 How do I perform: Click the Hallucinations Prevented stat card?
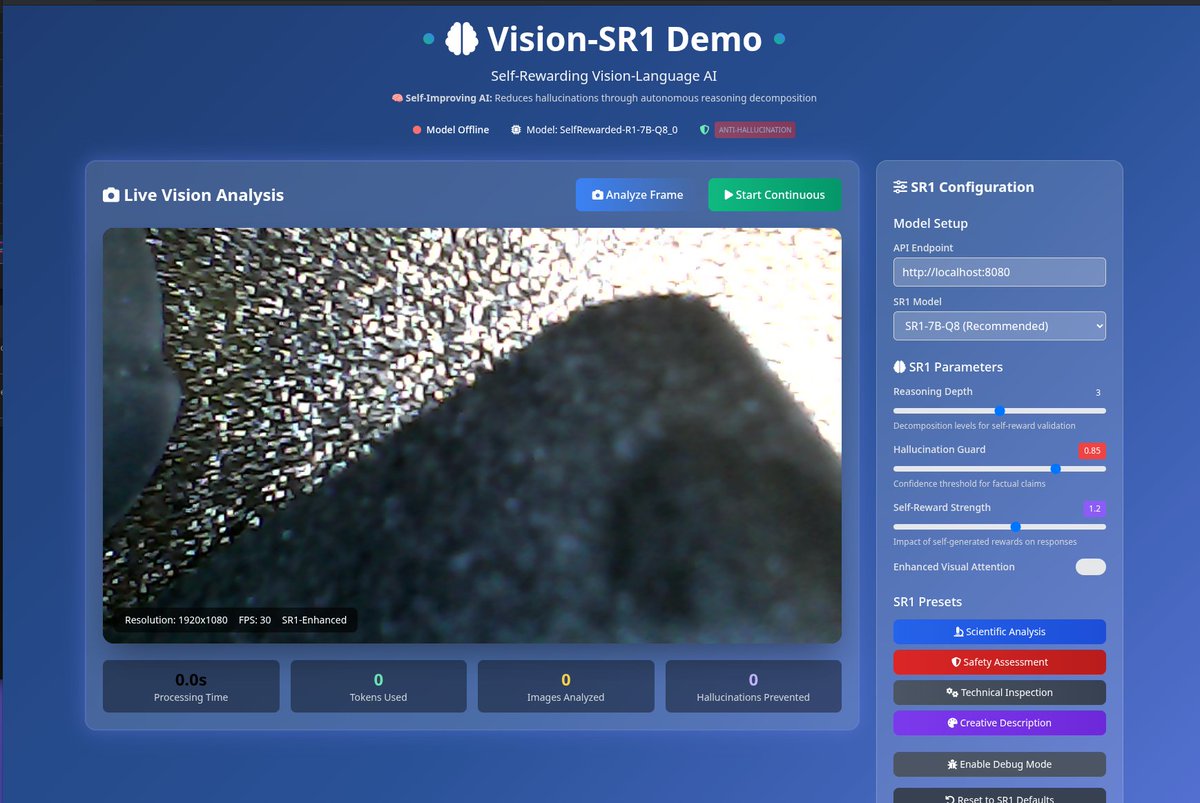tap(753, 686)
